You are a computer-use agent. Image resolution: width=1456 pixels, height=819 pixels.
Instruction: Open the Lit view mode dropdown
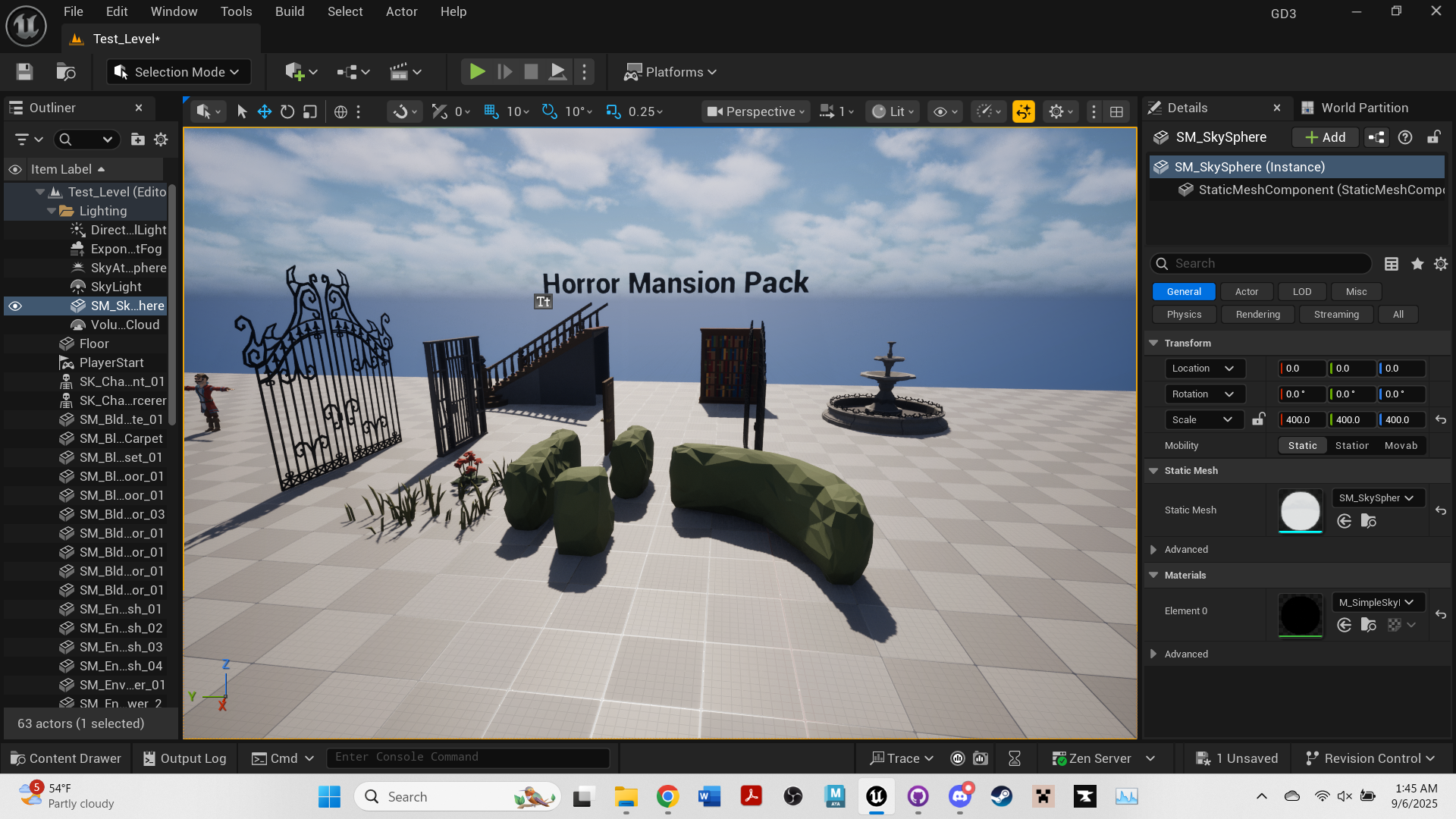(x=893, y=111)
